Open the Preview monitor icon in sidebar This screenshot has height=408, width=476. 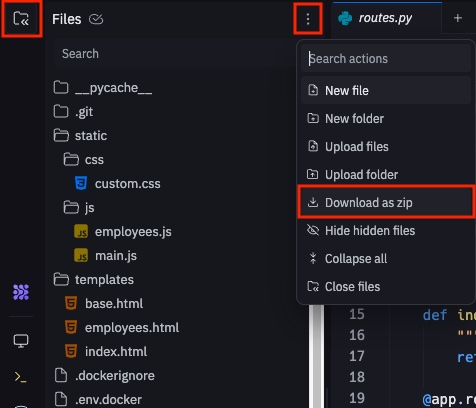(x=21, y=341)
